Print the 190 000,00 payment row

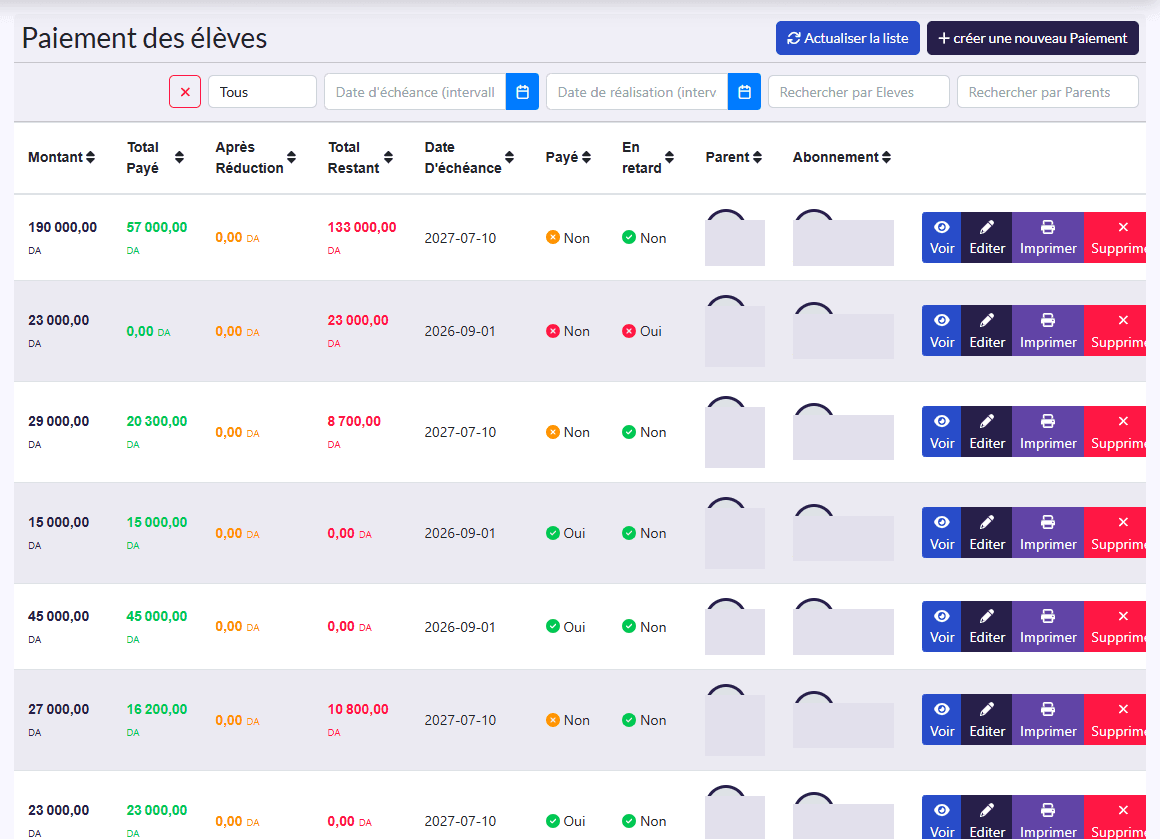1048,237
